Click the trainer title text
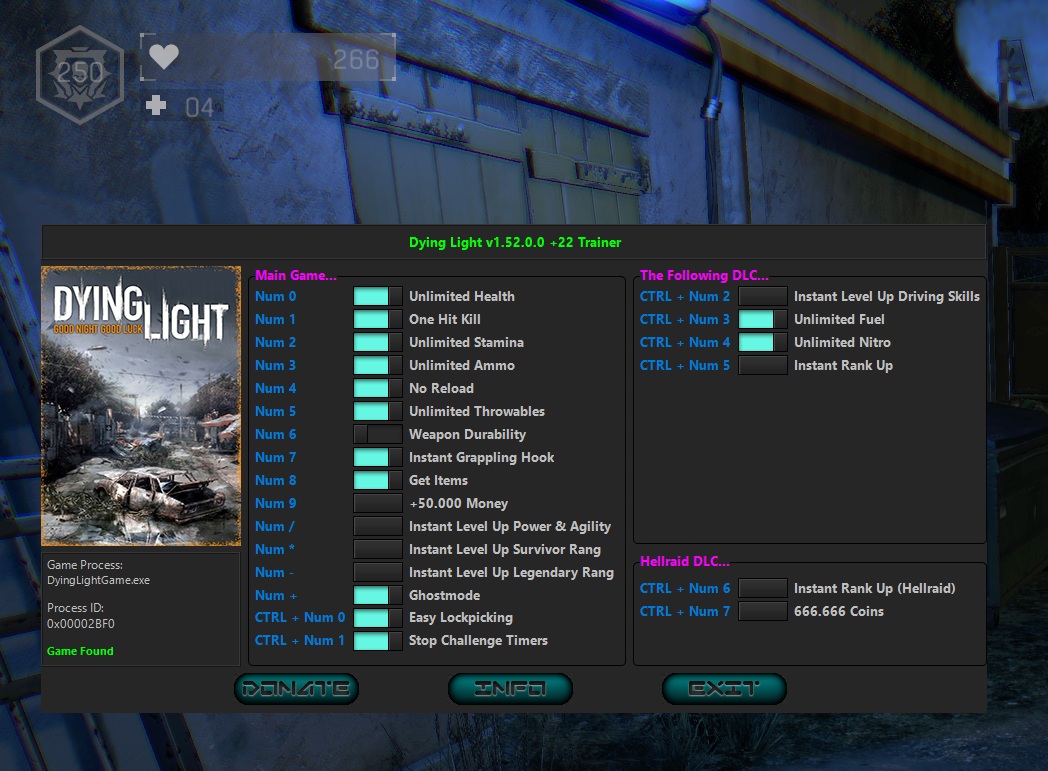This screenshot has width=1048, height=771. [x=515, y=243]
